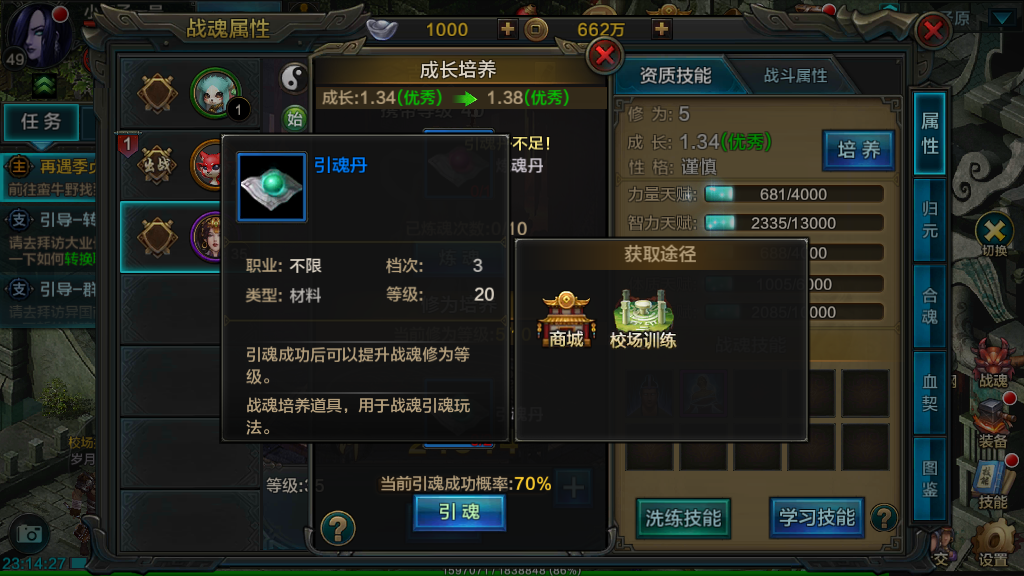
Task: Expand the green chevron under the avatar
Action: [44, 85]
